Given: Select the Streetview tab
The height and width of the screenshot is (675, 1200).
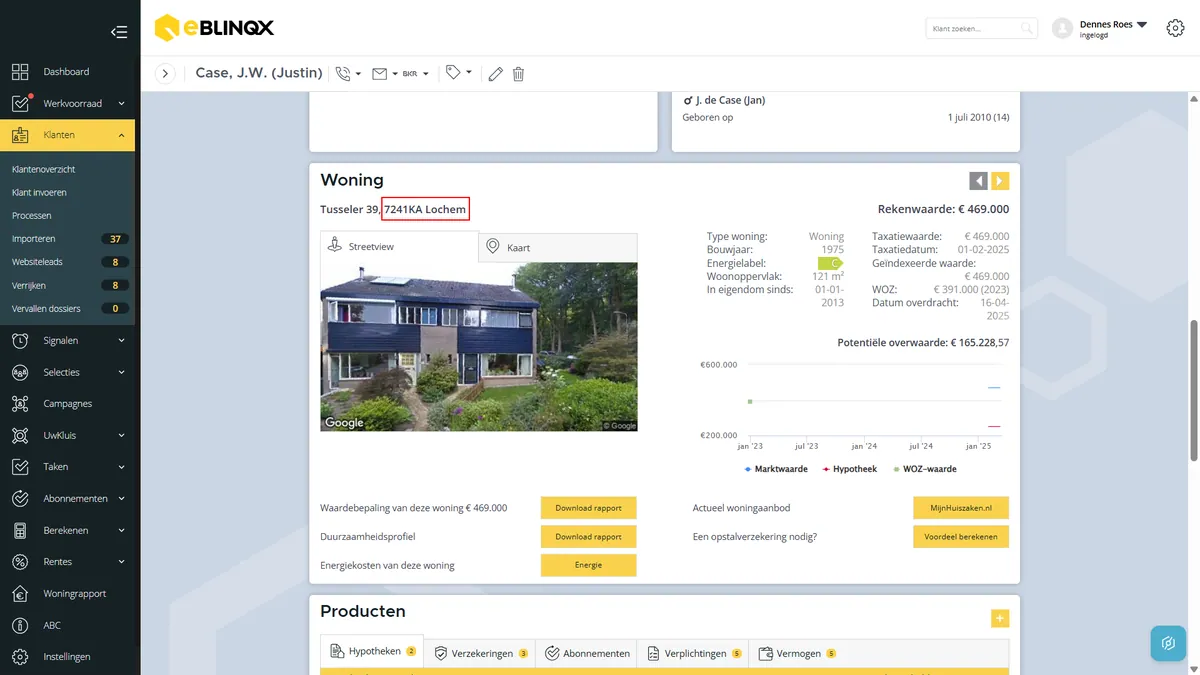Looking at the screenshot, I should coord(400,246).
